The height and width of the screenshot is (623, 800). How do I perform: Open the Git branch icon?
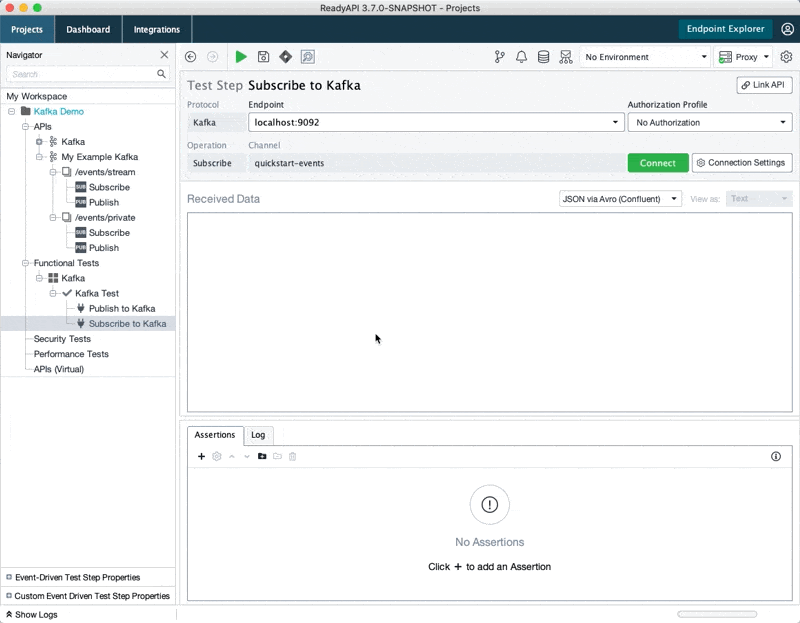coord(499,57)
